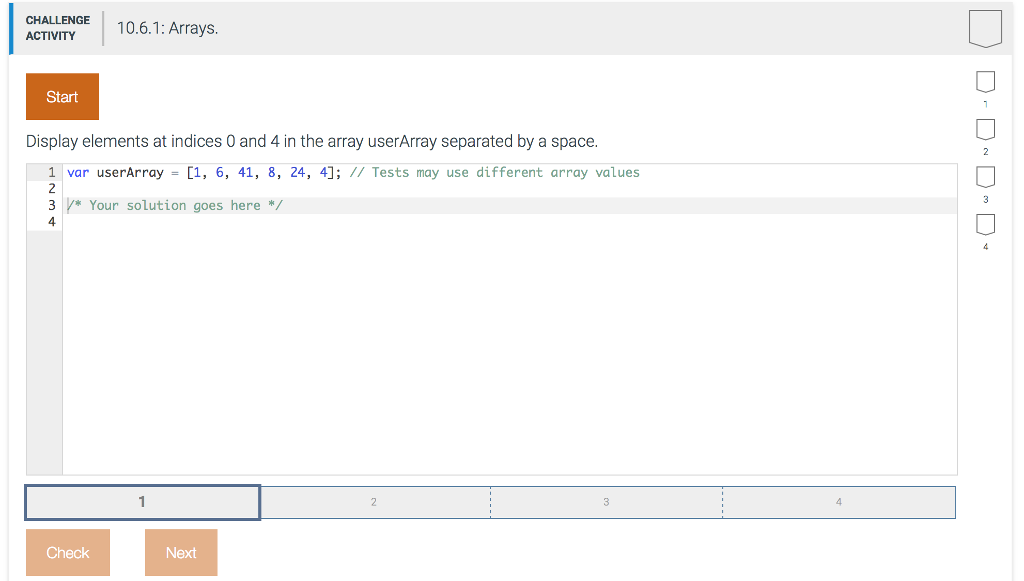The width and height of the screenshot is (1024, 581).
Task: Click the highlighted large shield header icon
Action: (x=985, y=28)
